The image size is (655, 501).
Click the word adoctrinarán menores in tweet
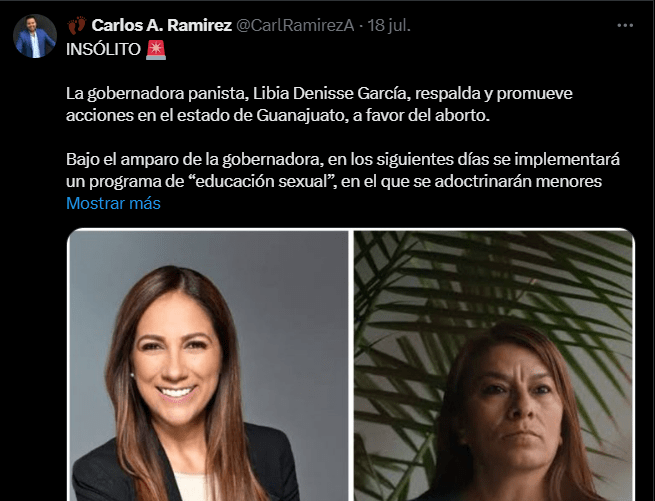(518, 181)
